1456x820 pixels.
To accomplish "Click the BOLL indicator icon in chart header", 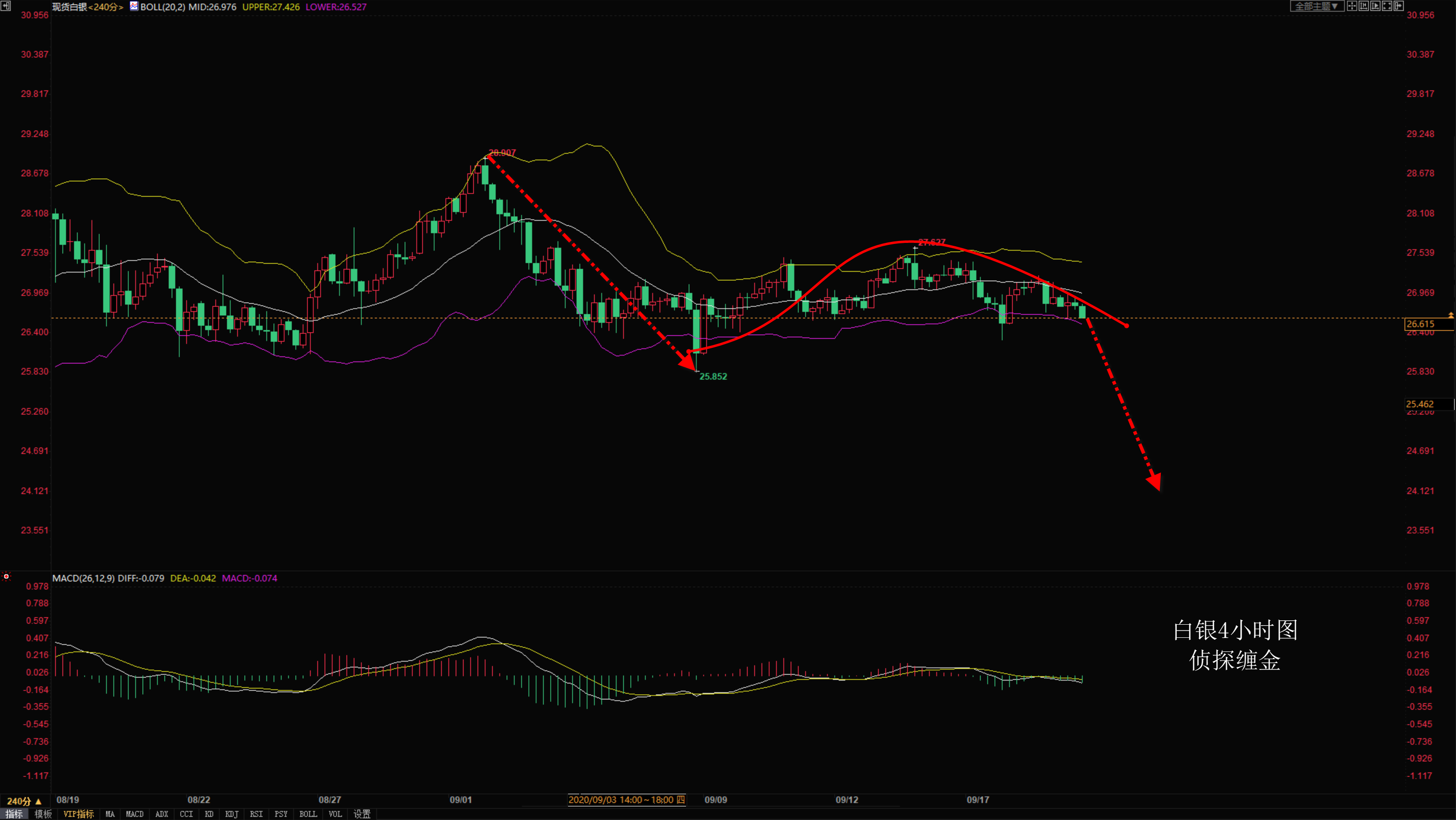I will coord(134,6).
